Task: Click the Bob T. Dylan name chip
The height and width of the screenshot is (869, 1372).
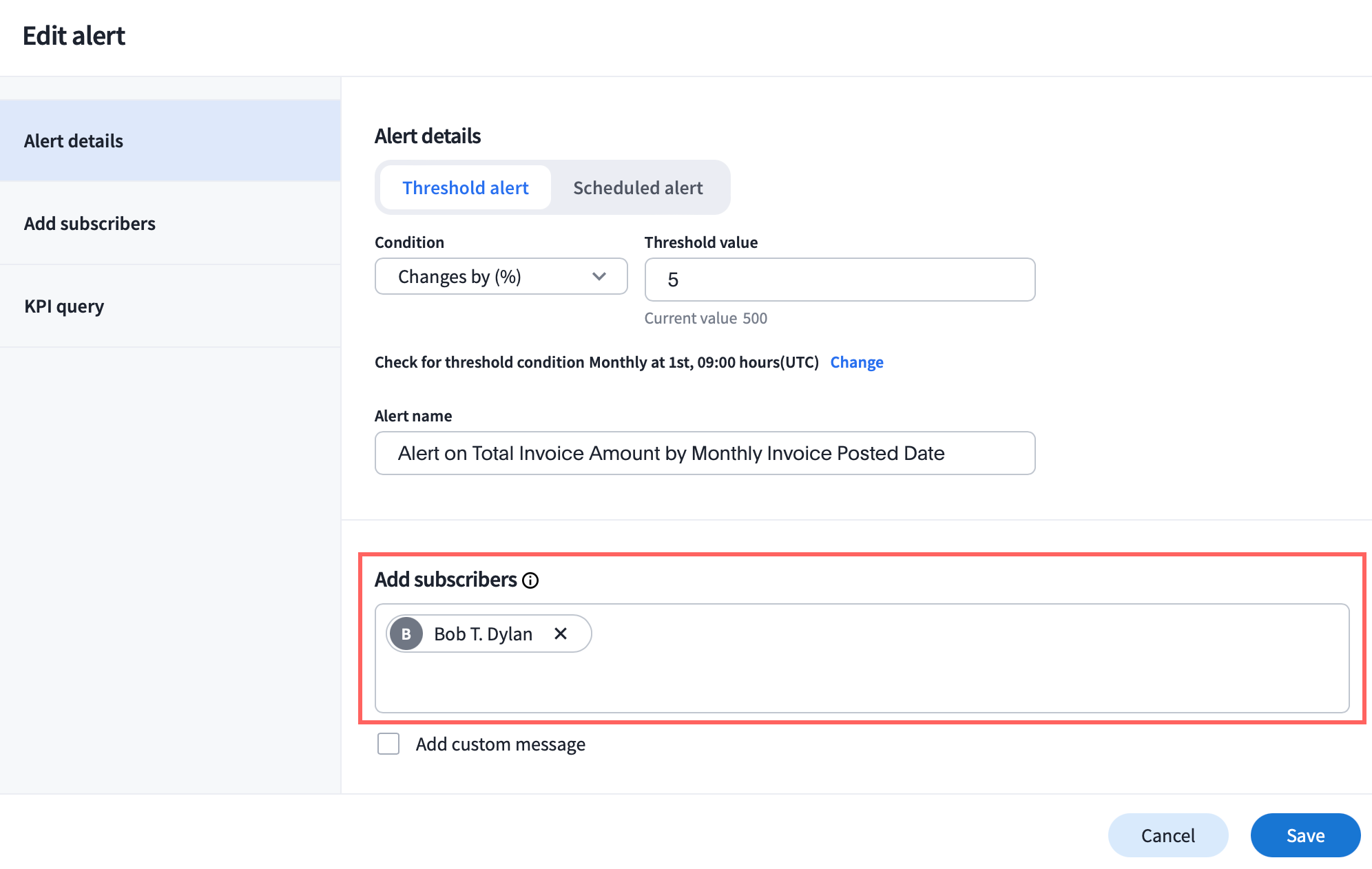Action: coord(483,634)
